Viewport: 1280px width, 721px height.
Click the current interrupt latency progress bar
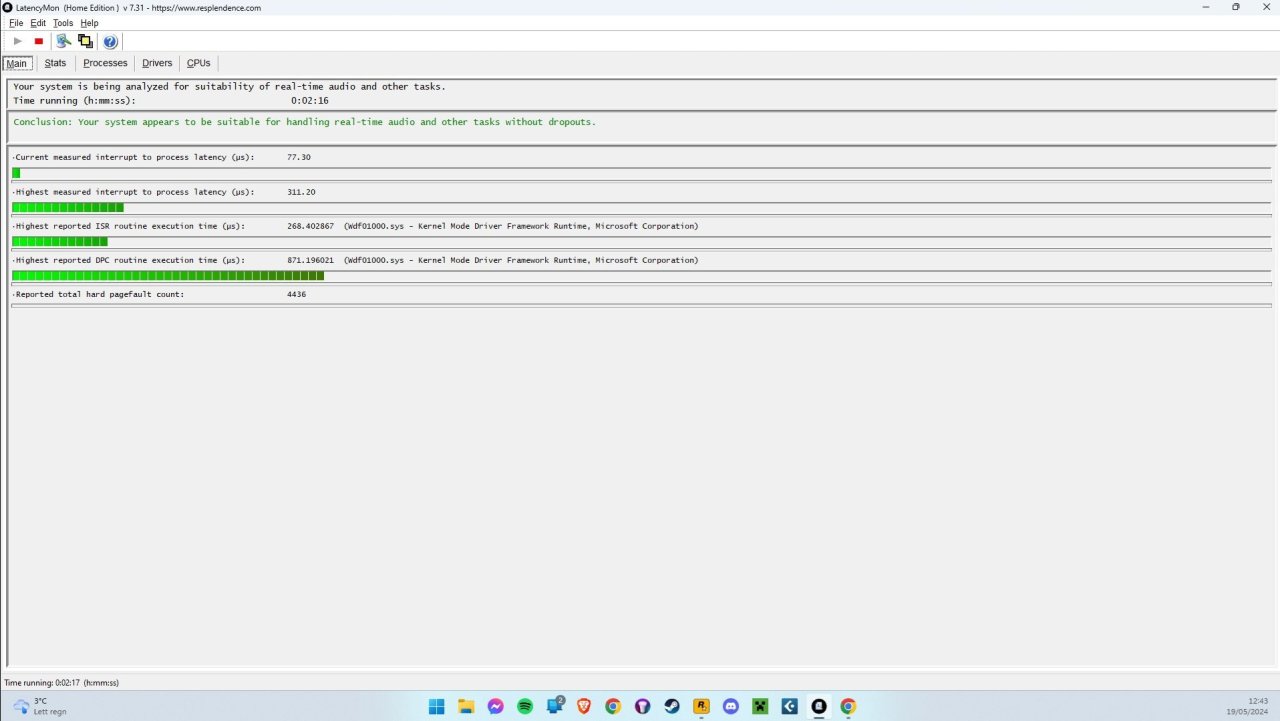(x=641, y=173)
